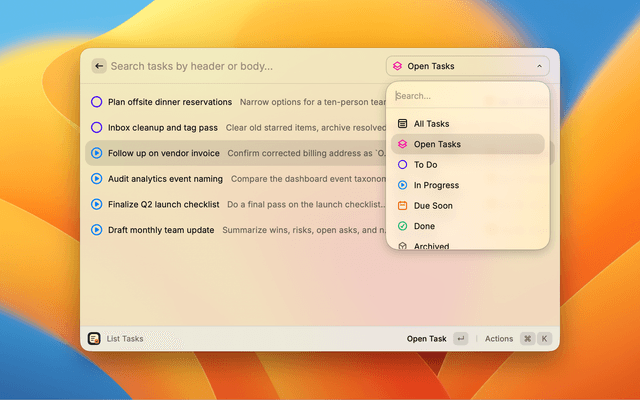Image resolution: width=640 pixels, height=400 pixels.
Task: Go back using the arrow button
Action: pyautogui.click(x=99, y=66)
